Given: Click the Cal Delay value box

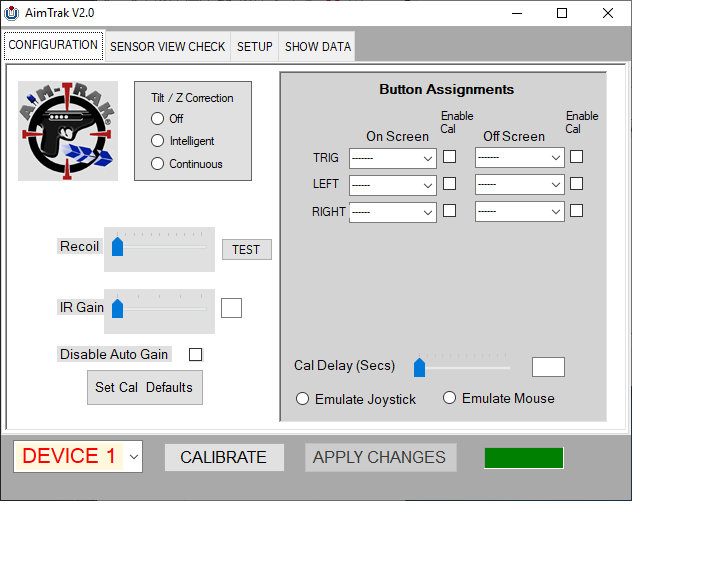Looking at the screenshot, I should click(548, 367).
